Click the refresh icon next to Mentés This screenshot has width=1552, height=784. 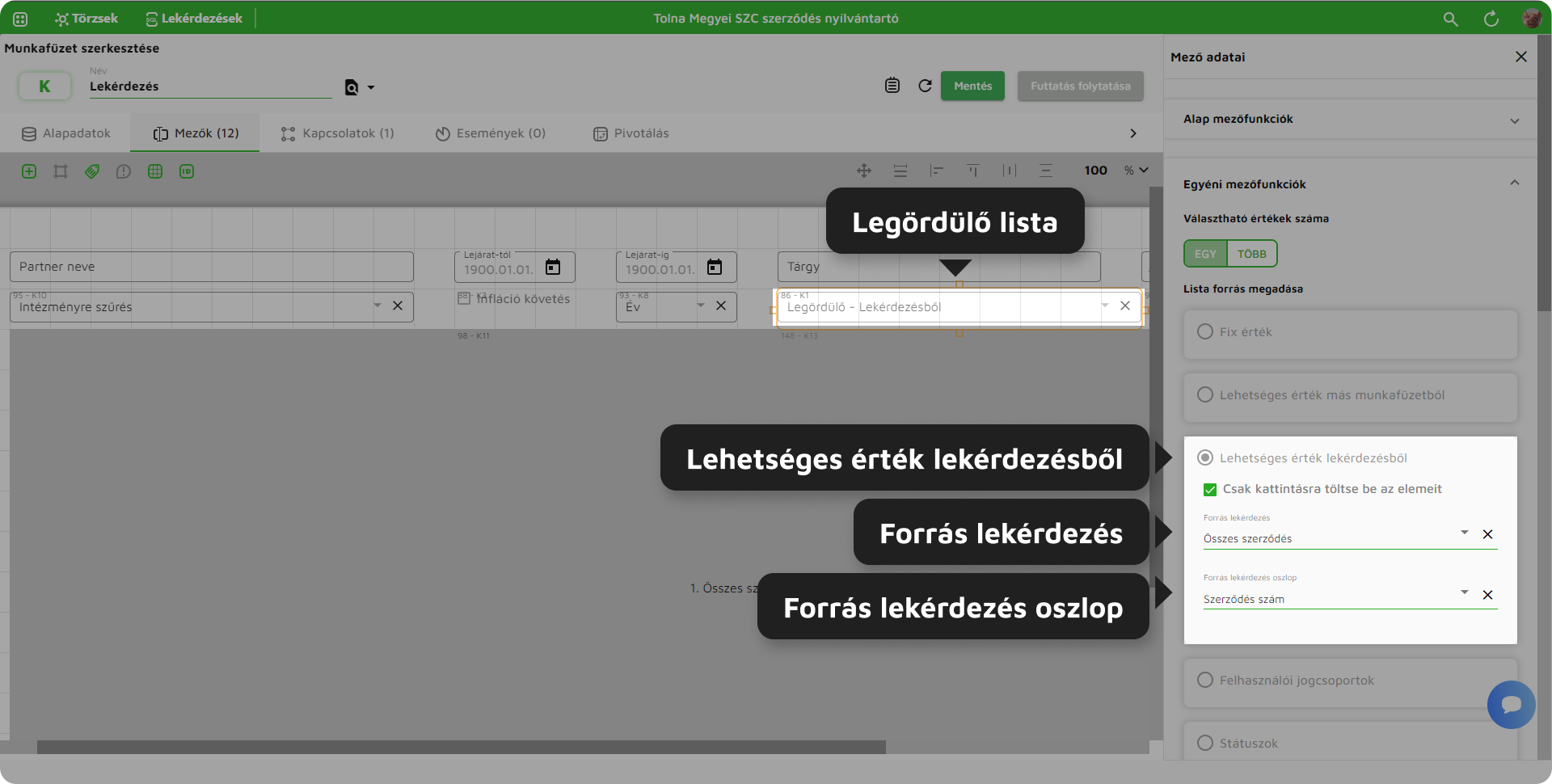click(x=926, y=86)
